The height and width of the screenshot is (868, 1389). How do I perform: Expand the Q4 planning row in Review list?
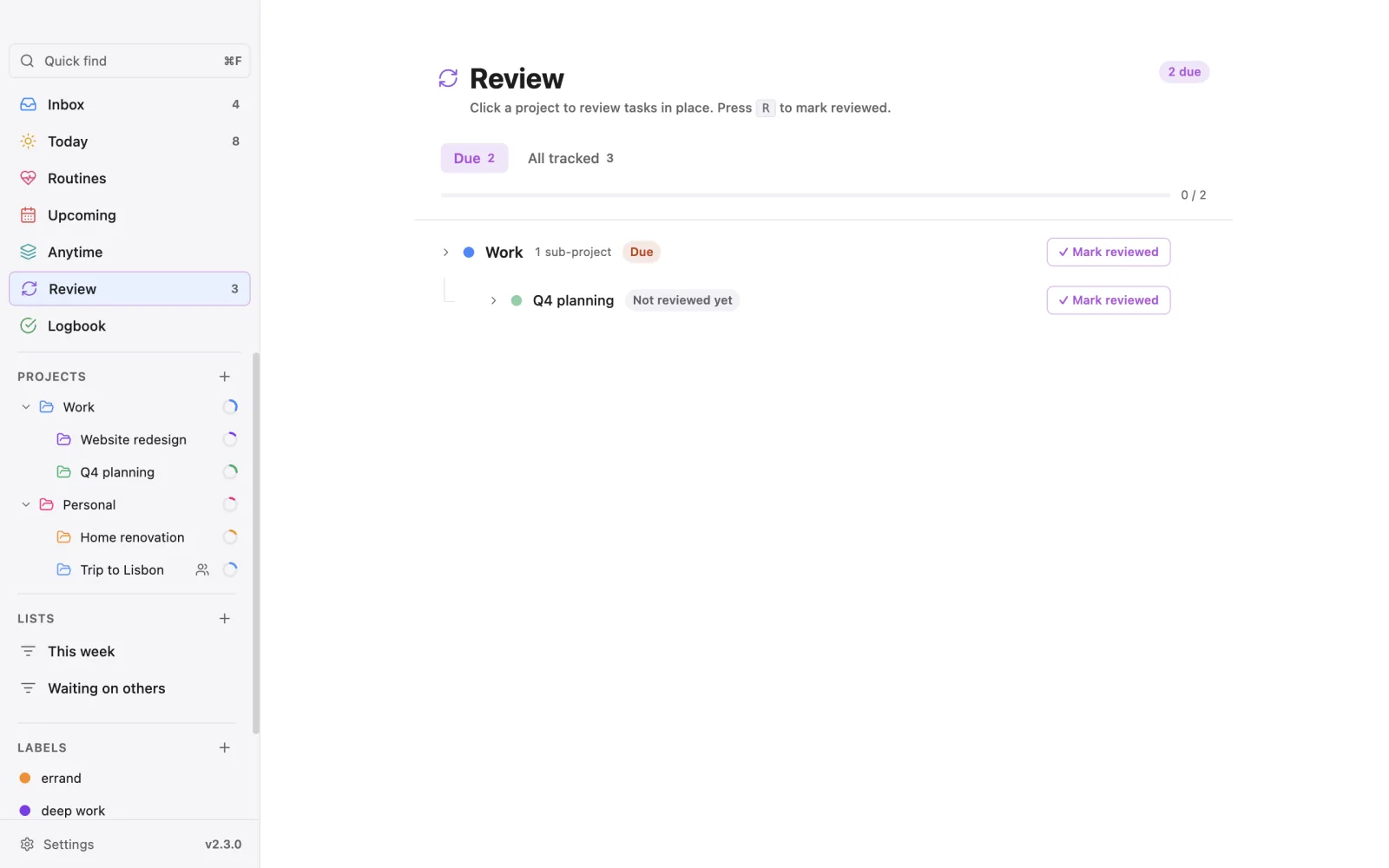click(494, 300)
